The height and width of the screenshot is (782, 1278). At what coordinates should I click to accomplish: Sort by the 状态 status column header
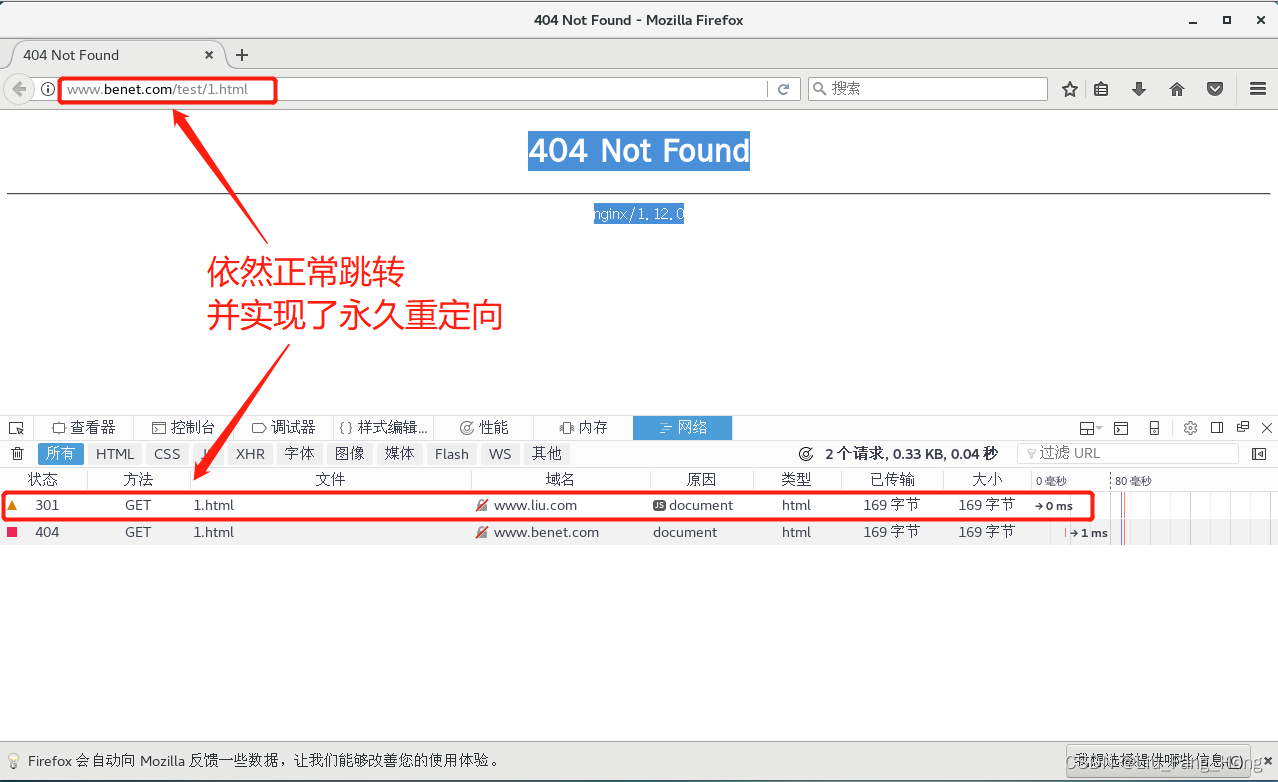pos(43,480)
